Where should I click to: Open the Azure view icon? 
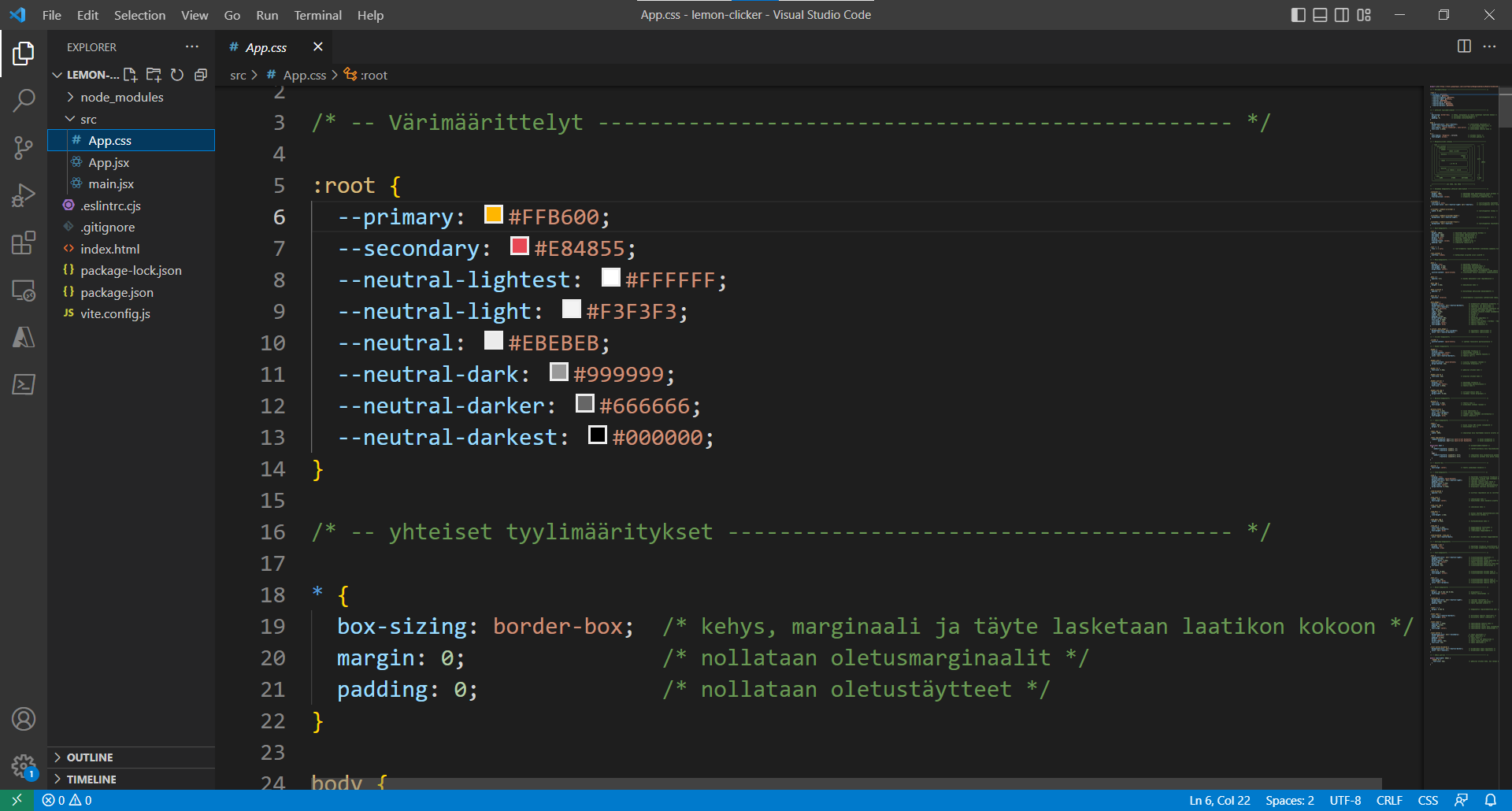point(24,337)
